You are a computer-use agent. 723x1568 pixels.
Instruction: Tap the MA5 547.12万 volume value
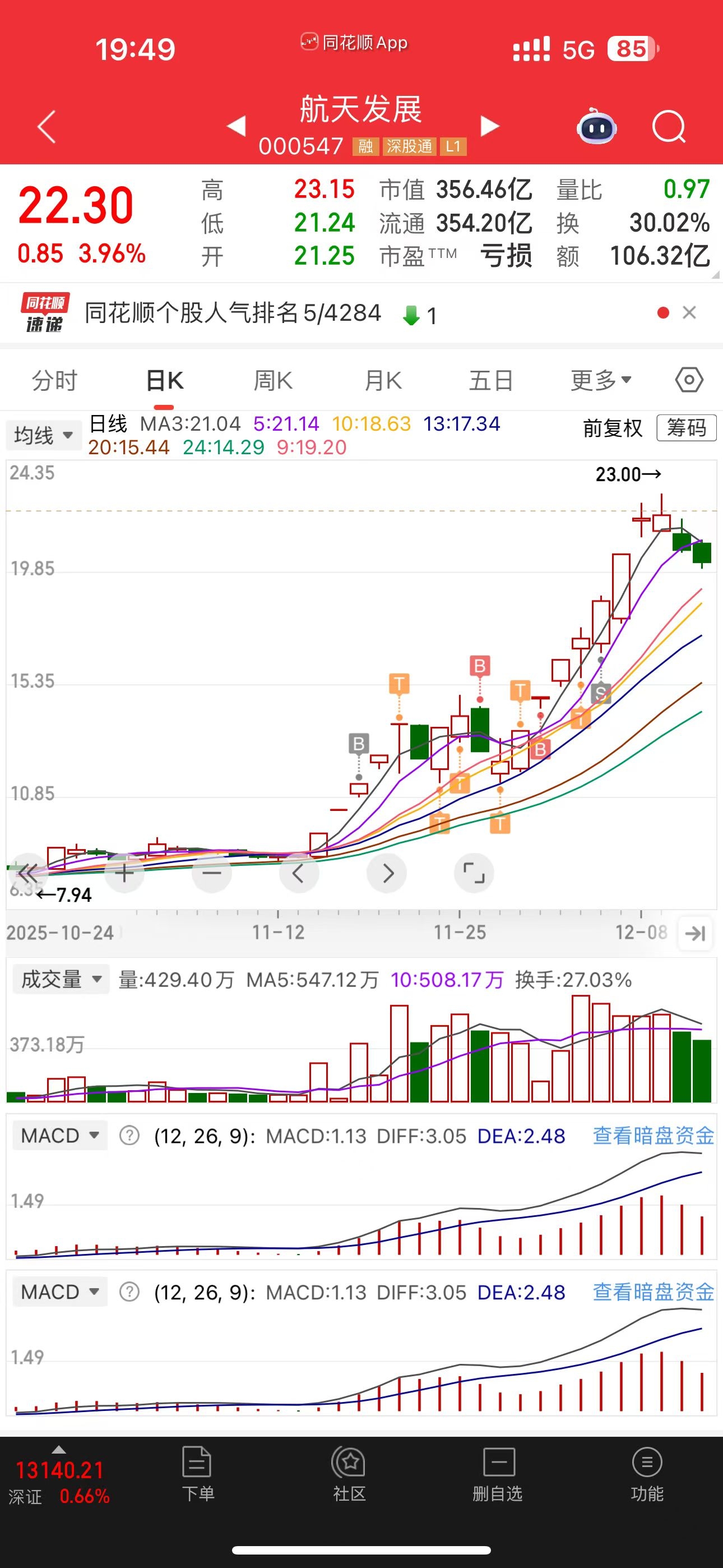click(x=312, y=980)
